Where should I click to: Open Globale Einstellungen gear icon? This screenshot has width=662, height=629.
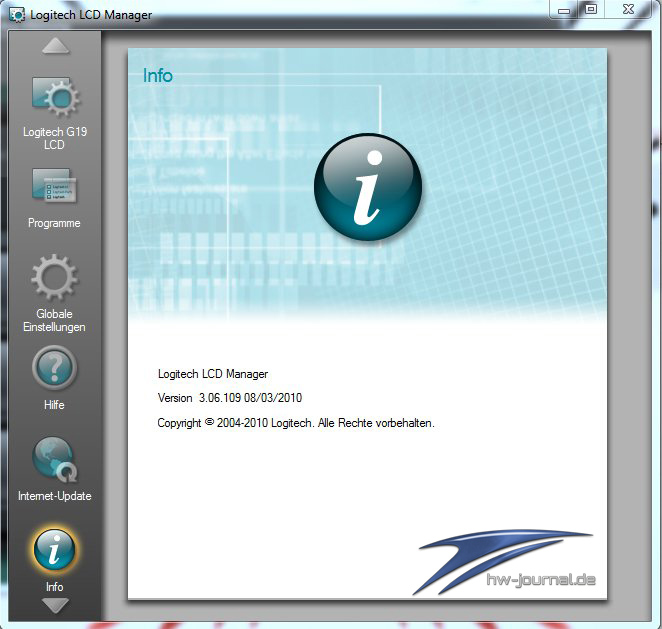coord(54,277)
